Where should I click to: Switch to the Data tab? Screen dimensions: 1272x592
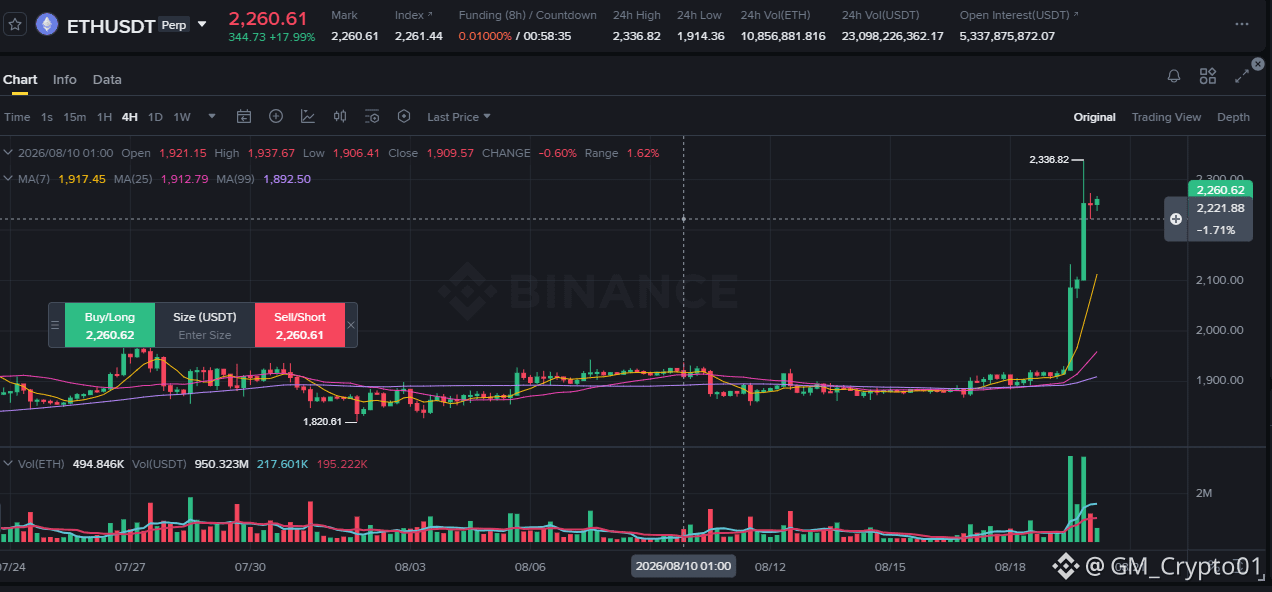107,79
